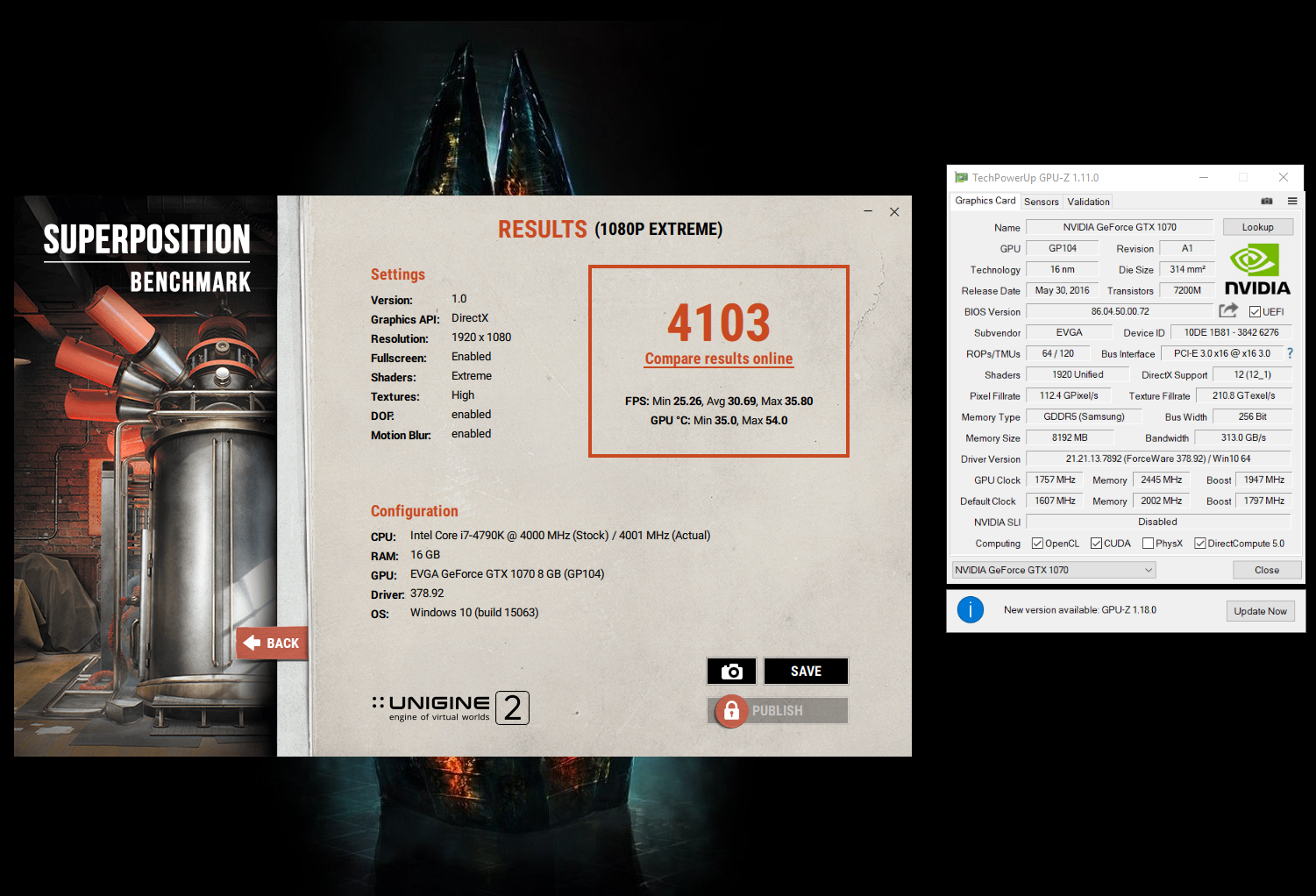Toggle the UEFI checkbox
This screenshot has height=896, width=1316.
pyautogui.click(x=1255, y=312)
